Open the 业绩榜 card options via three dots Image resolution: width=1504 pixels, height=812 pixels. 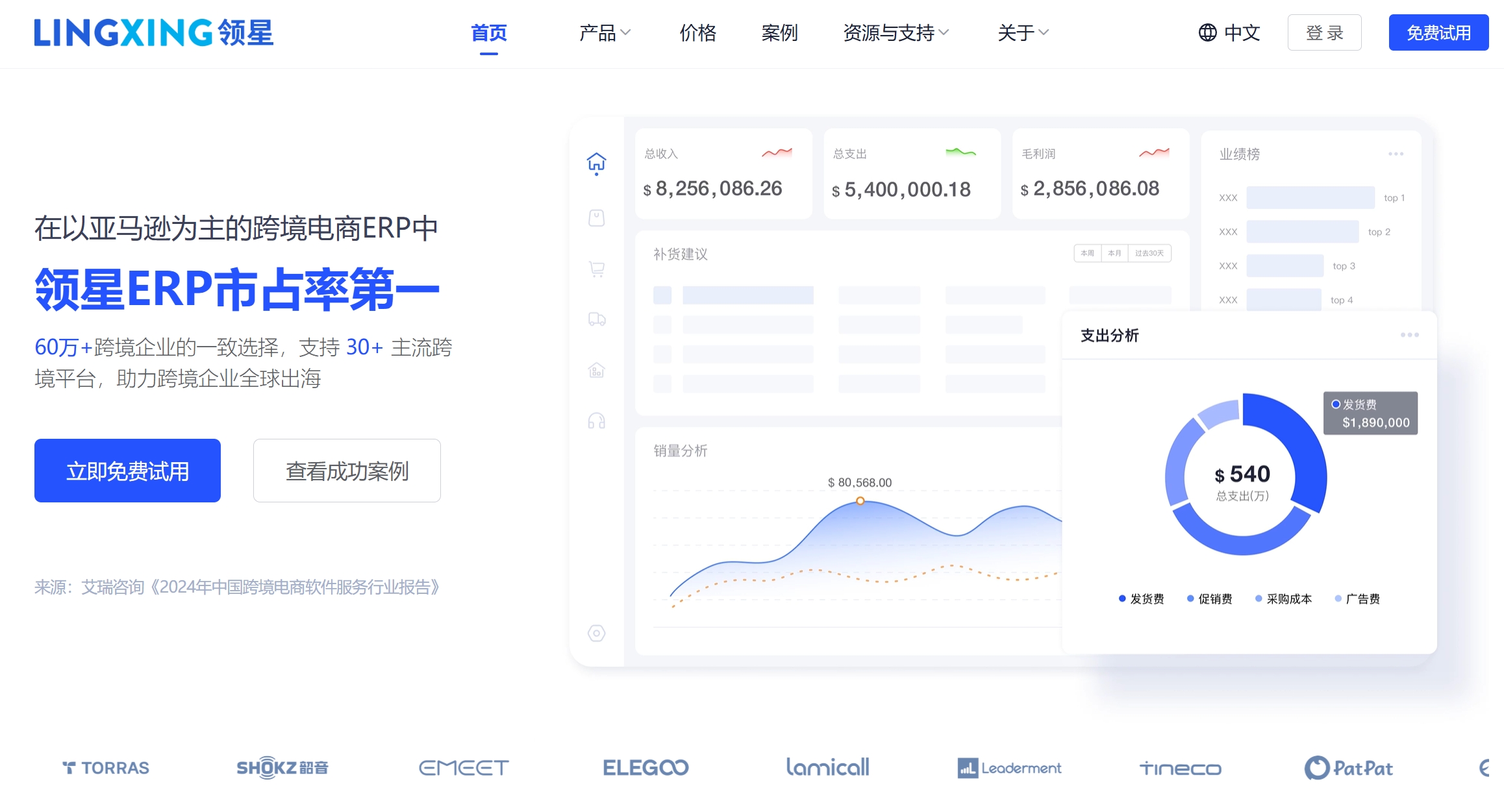click(x=1396, y=153)
